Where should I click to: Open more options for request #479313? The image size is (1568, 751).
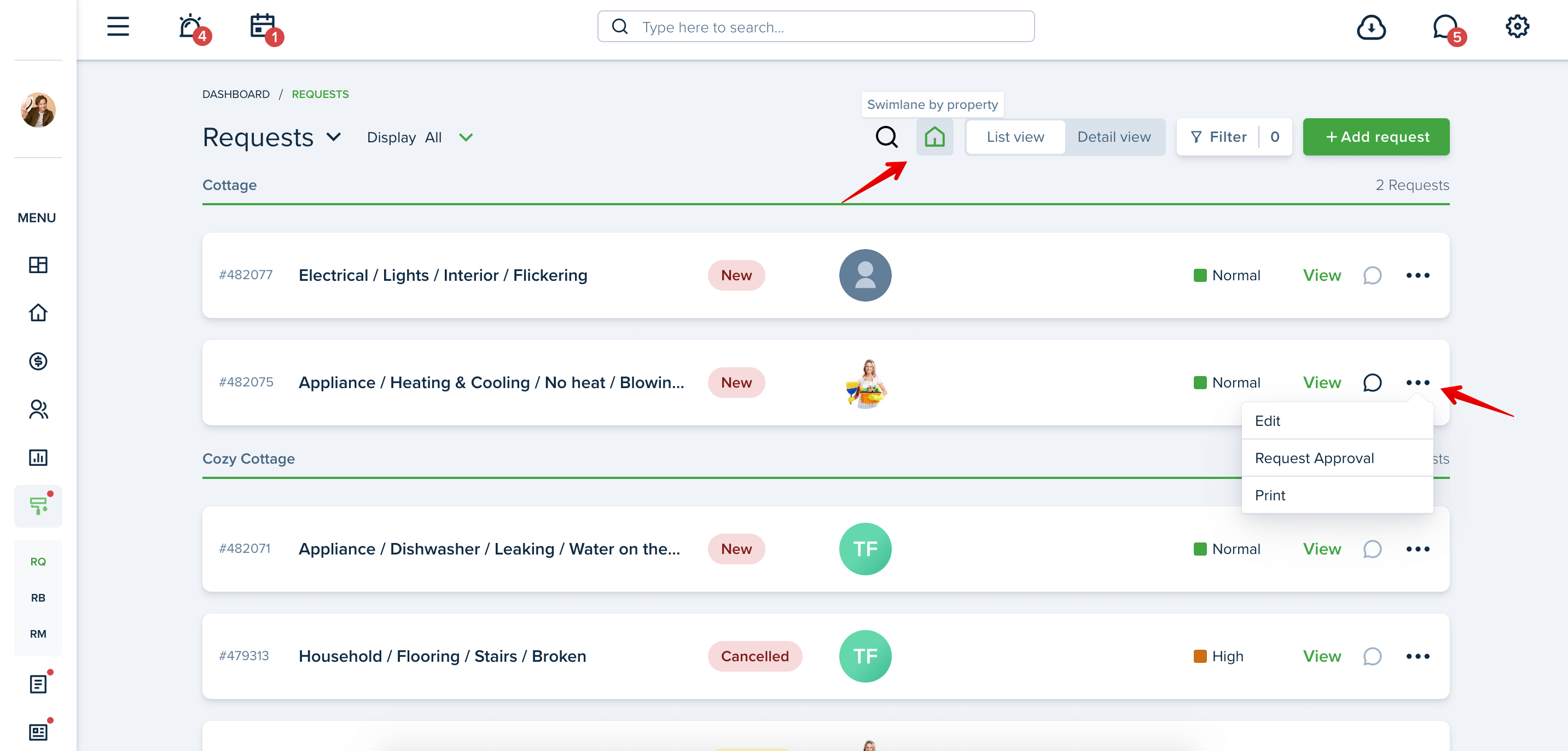[1418, 656]
